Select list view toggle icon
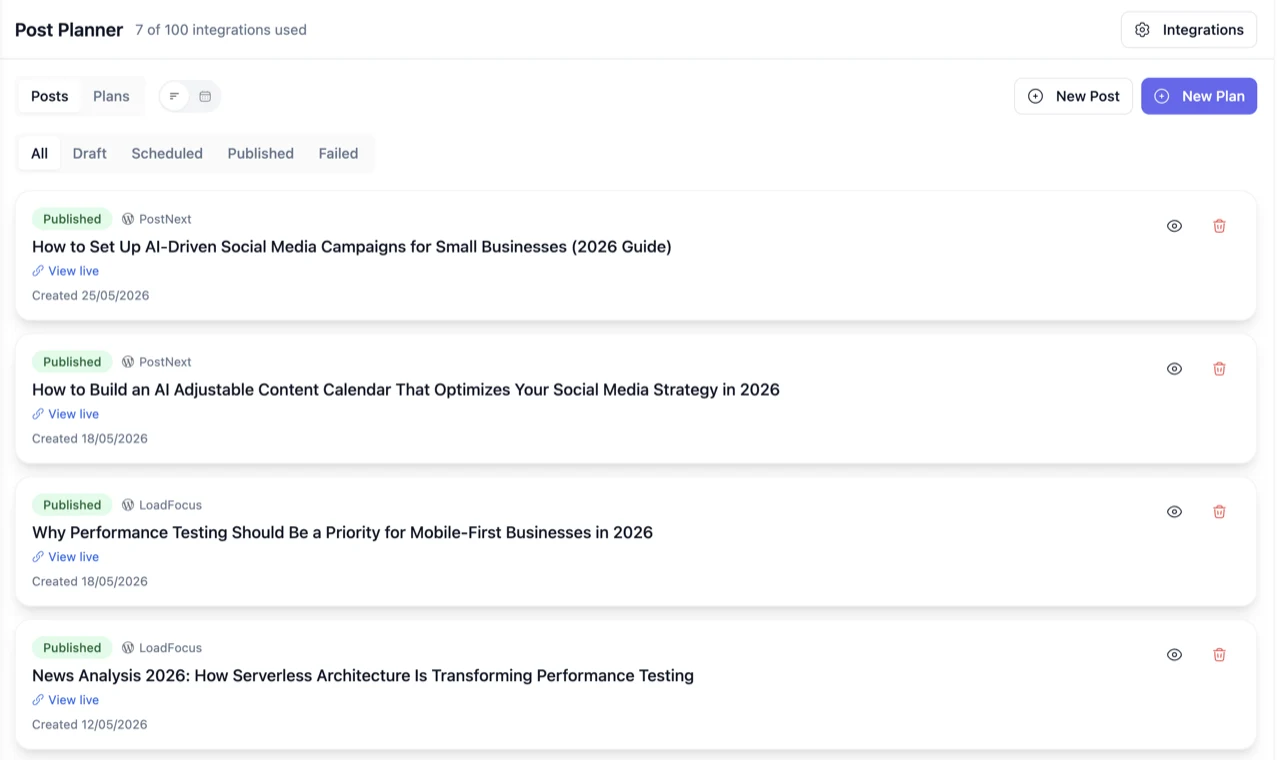Screen dimensions: 1280x760 tap(174, 96)
